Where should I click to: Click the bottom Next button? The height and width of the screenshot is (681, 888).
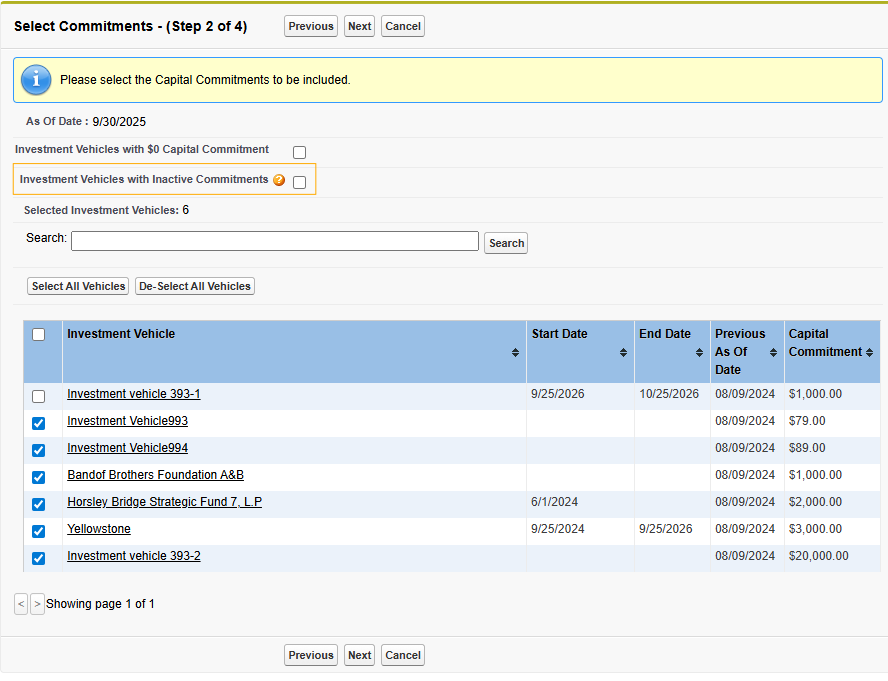360,655
